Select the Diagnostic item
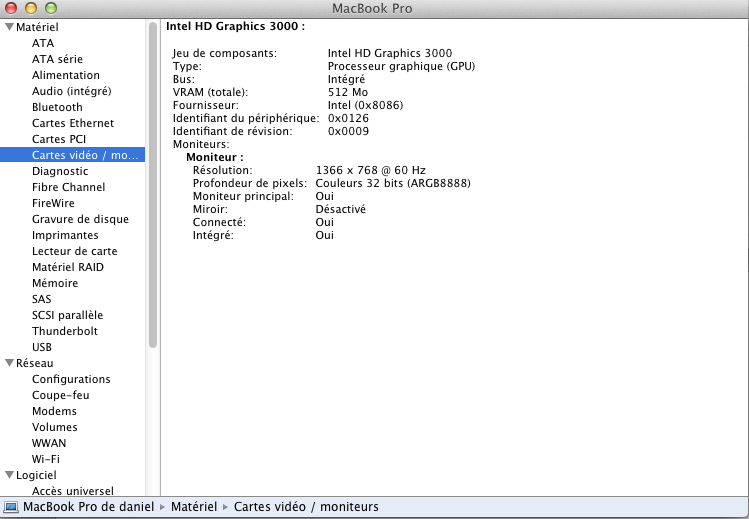The height and width of the screenshot is (519, 749). pyautogui.click(x=60, y=171)
